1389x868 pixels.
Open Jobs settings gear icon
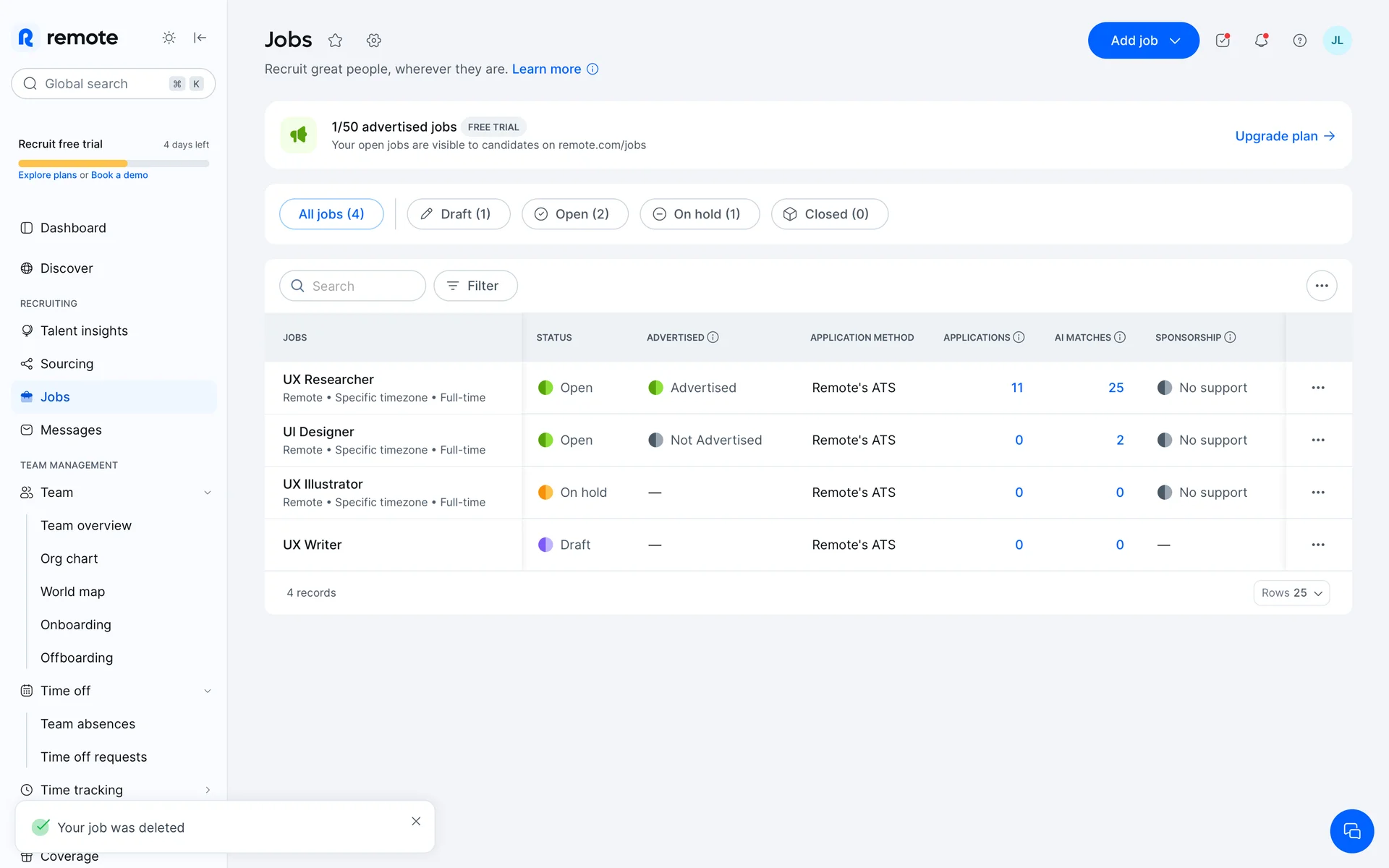coord(373,41)
